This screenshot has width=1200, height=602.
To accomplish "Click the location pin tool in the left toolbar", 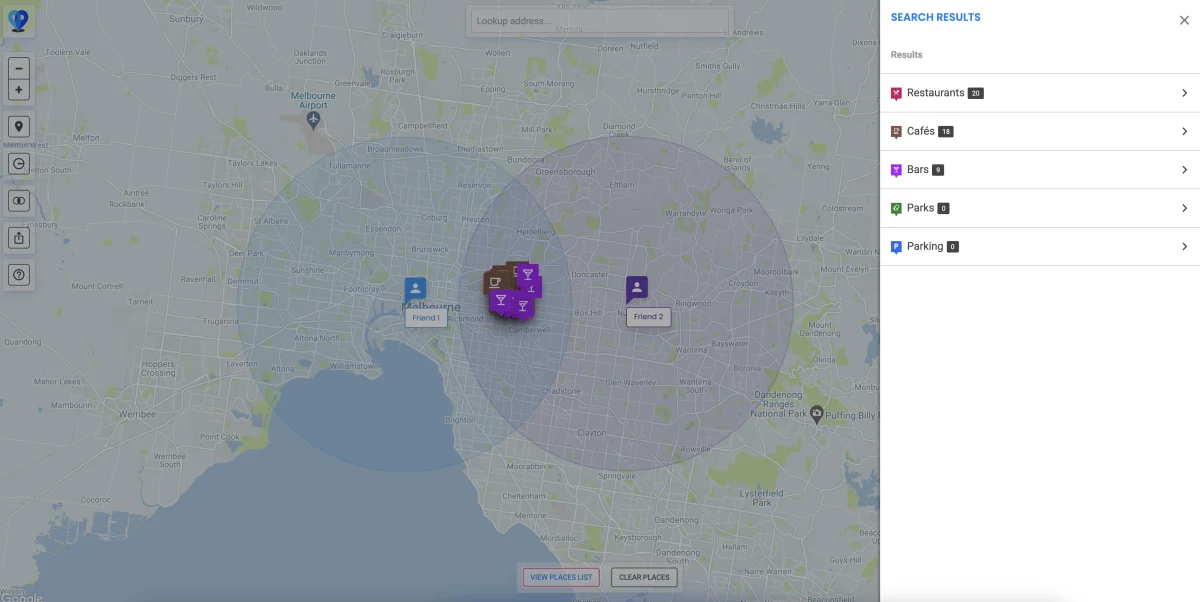I will coord(19,127).
